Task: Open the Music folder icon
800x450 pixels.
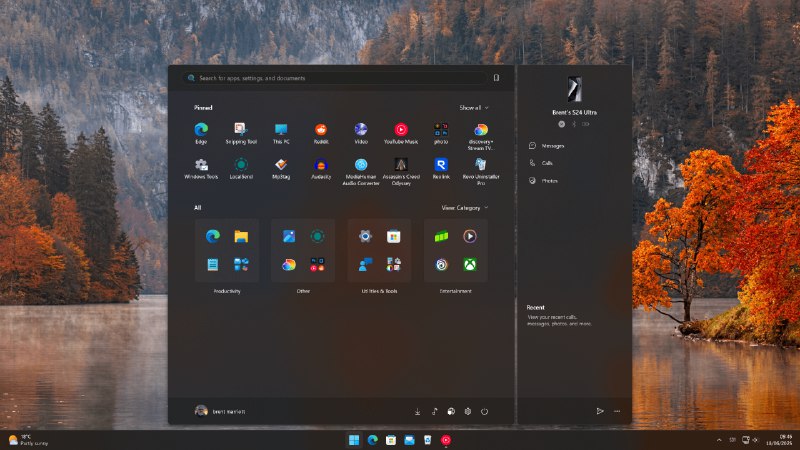Action: coord(434,412)
